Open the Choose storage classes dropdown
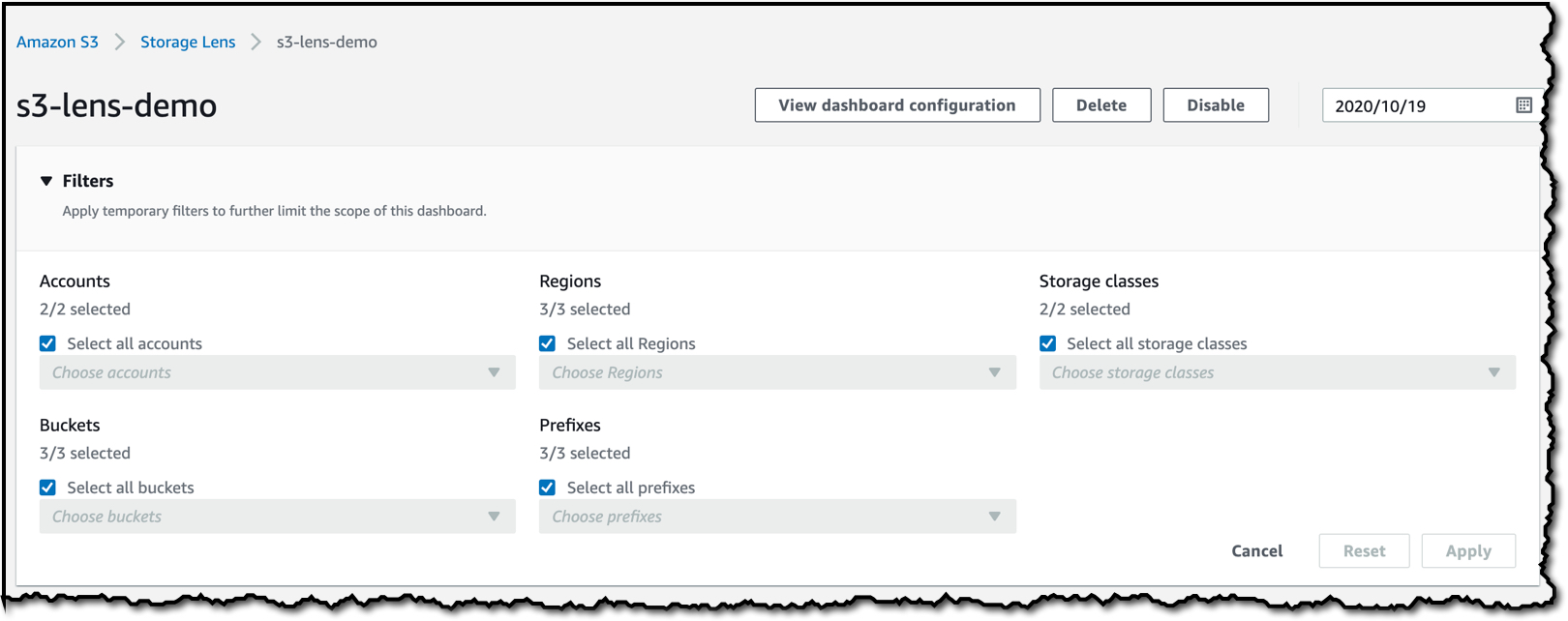 (1278, 372)
